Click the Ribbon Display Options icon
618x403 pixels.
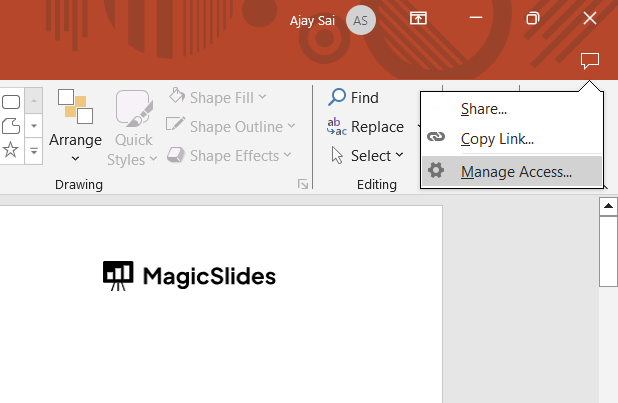tap(418, 19)
